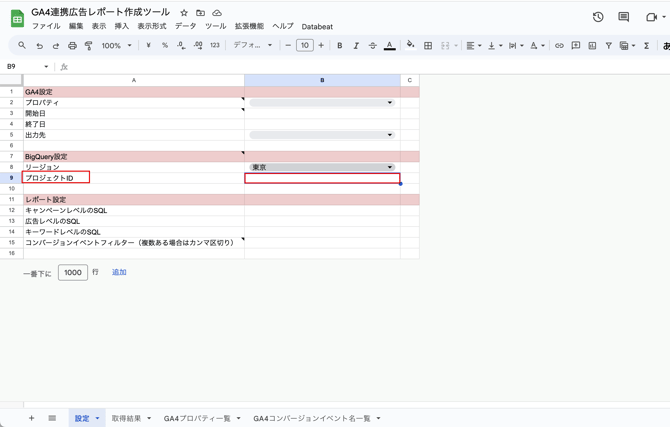Open version history clock icon

click(x=598, y=17)
